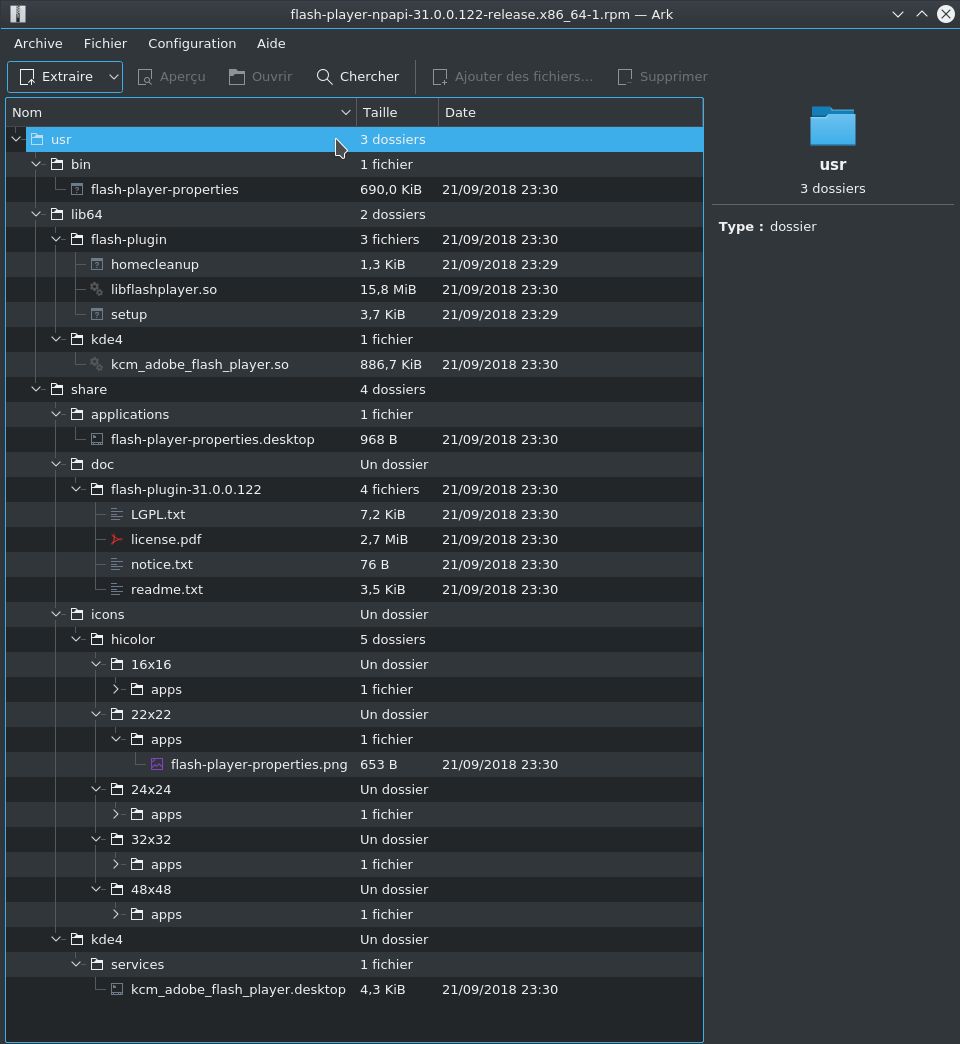
Task: Collapse the flash-plugin folder
Action: (x=56, y=239)
